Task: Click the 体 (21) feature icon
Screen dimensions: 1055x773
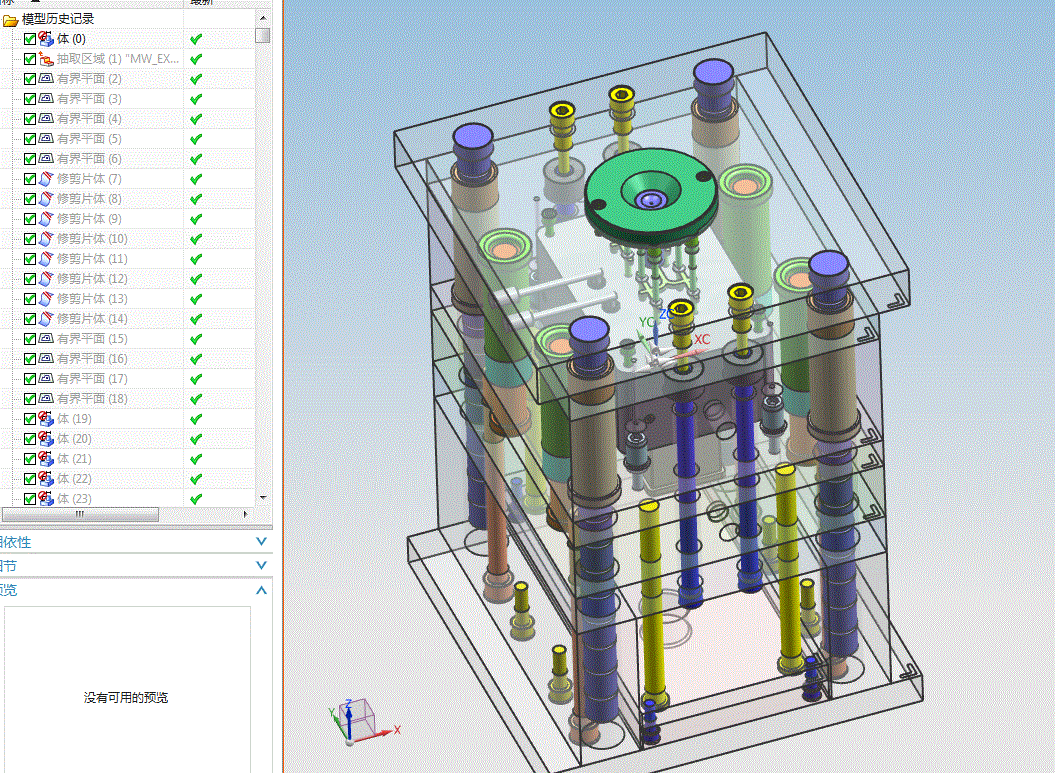Action: pos(46,459)
